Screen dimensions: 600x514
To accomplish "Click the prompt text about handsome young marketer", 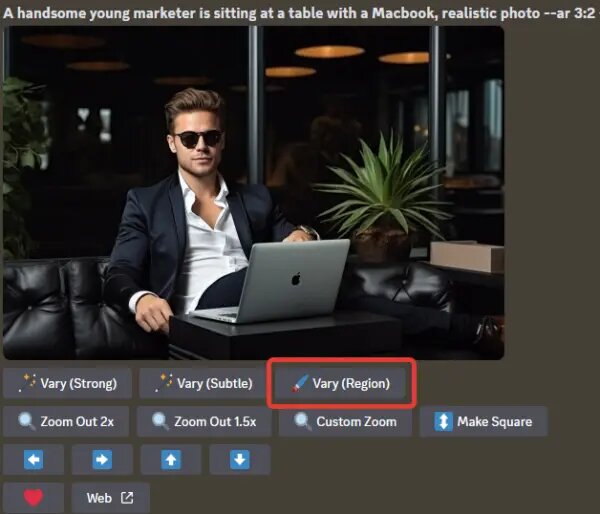I will pos(300,13).
